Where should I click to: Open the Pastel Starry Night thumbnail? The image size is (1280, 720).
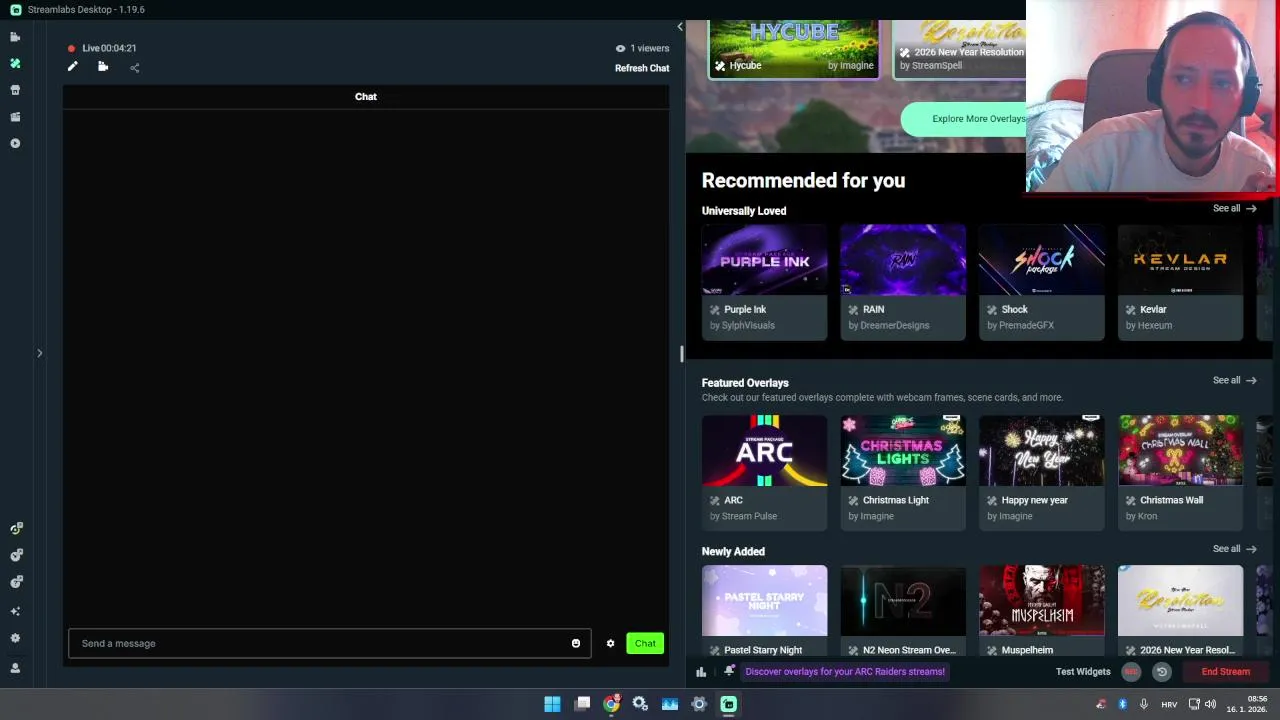(764, 601)
